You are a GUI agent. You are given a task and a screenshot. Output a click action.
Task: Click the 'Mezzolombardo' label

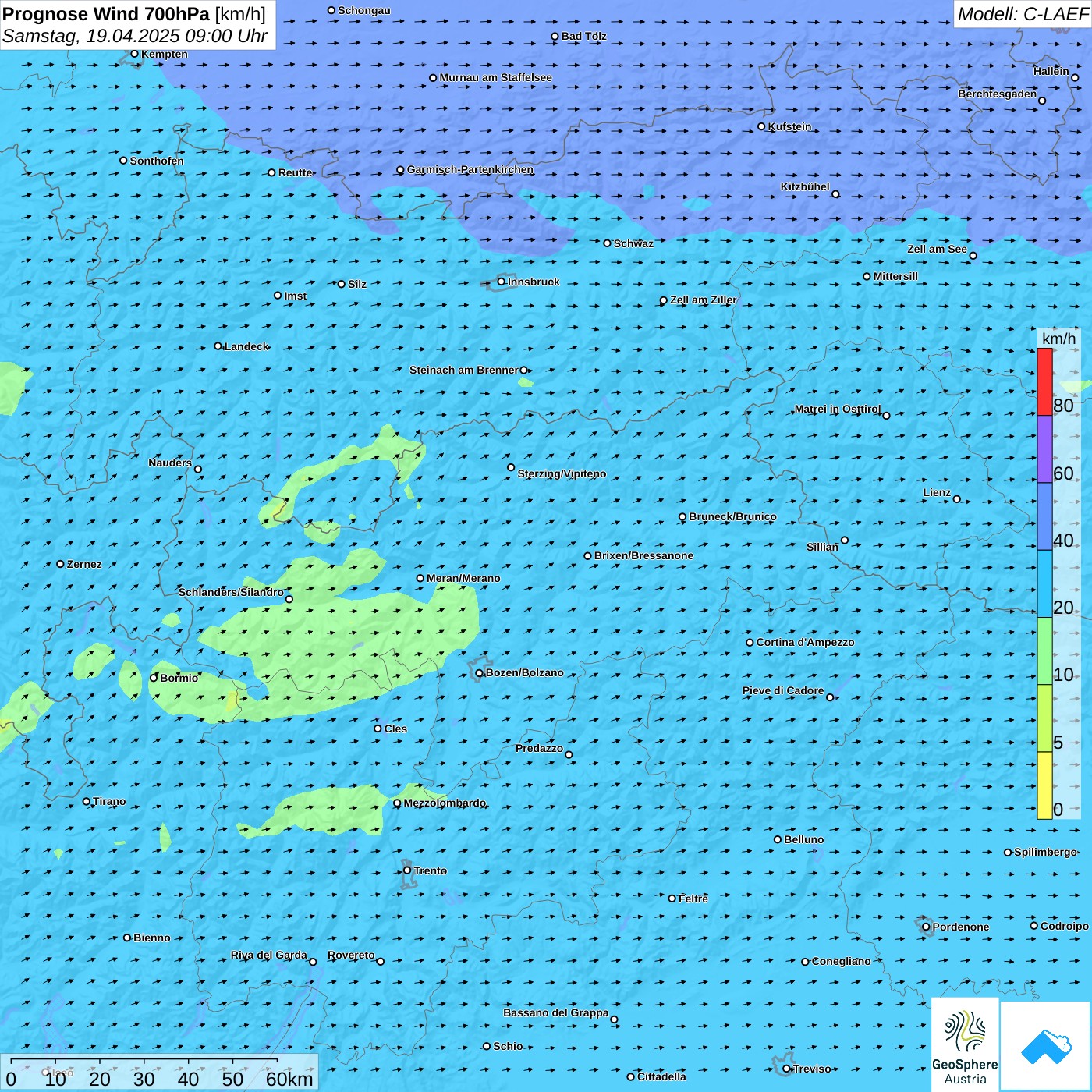click(x=445, y=803)
